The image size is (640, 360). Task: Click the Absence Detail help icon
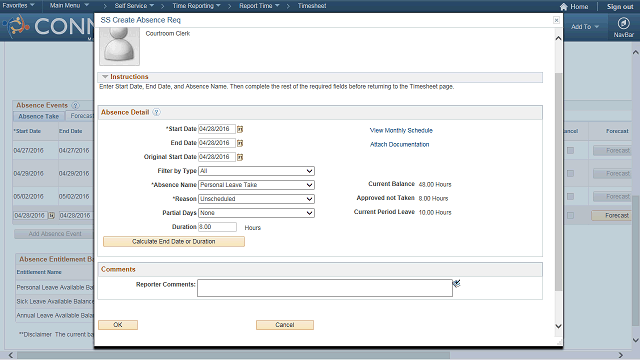pos(156,112)
